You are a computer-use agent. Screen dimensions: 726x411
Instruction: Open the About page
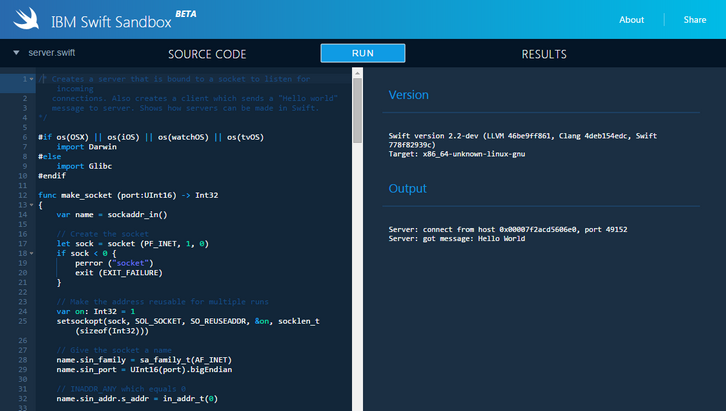631,20
